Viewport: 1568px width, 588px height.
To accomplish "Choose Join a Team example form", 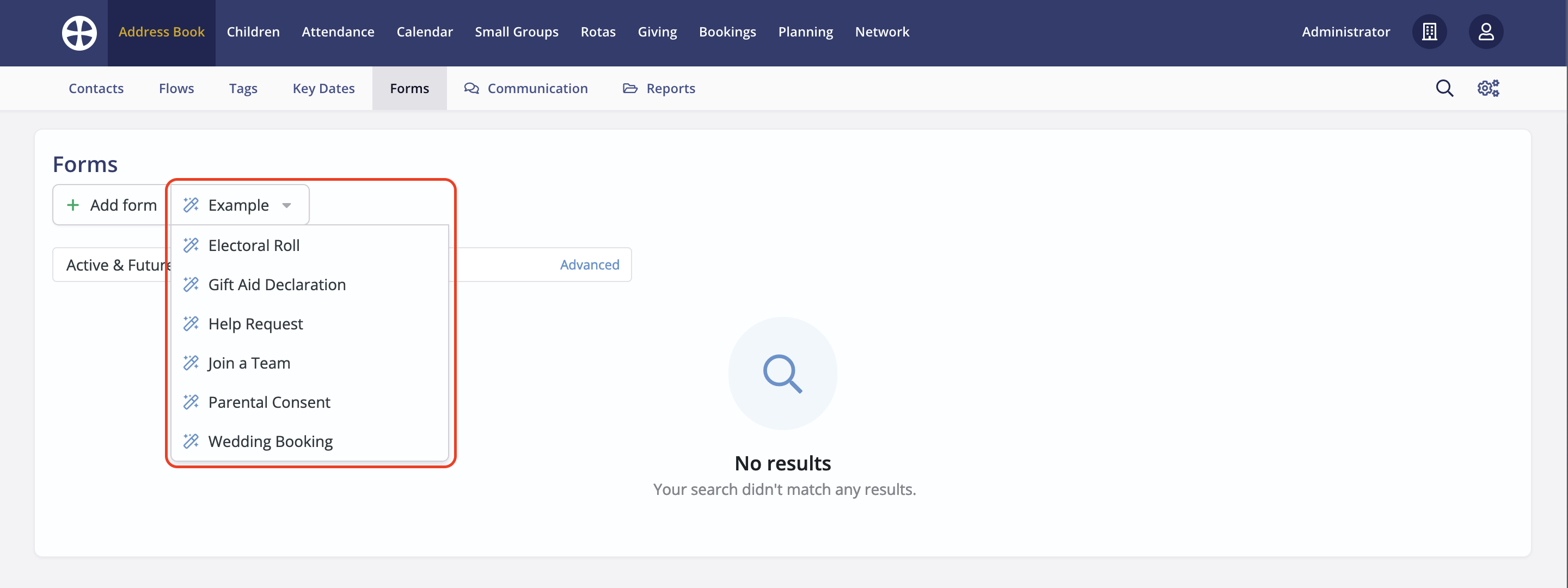I will pyautogui.click(x=310, y=363).
